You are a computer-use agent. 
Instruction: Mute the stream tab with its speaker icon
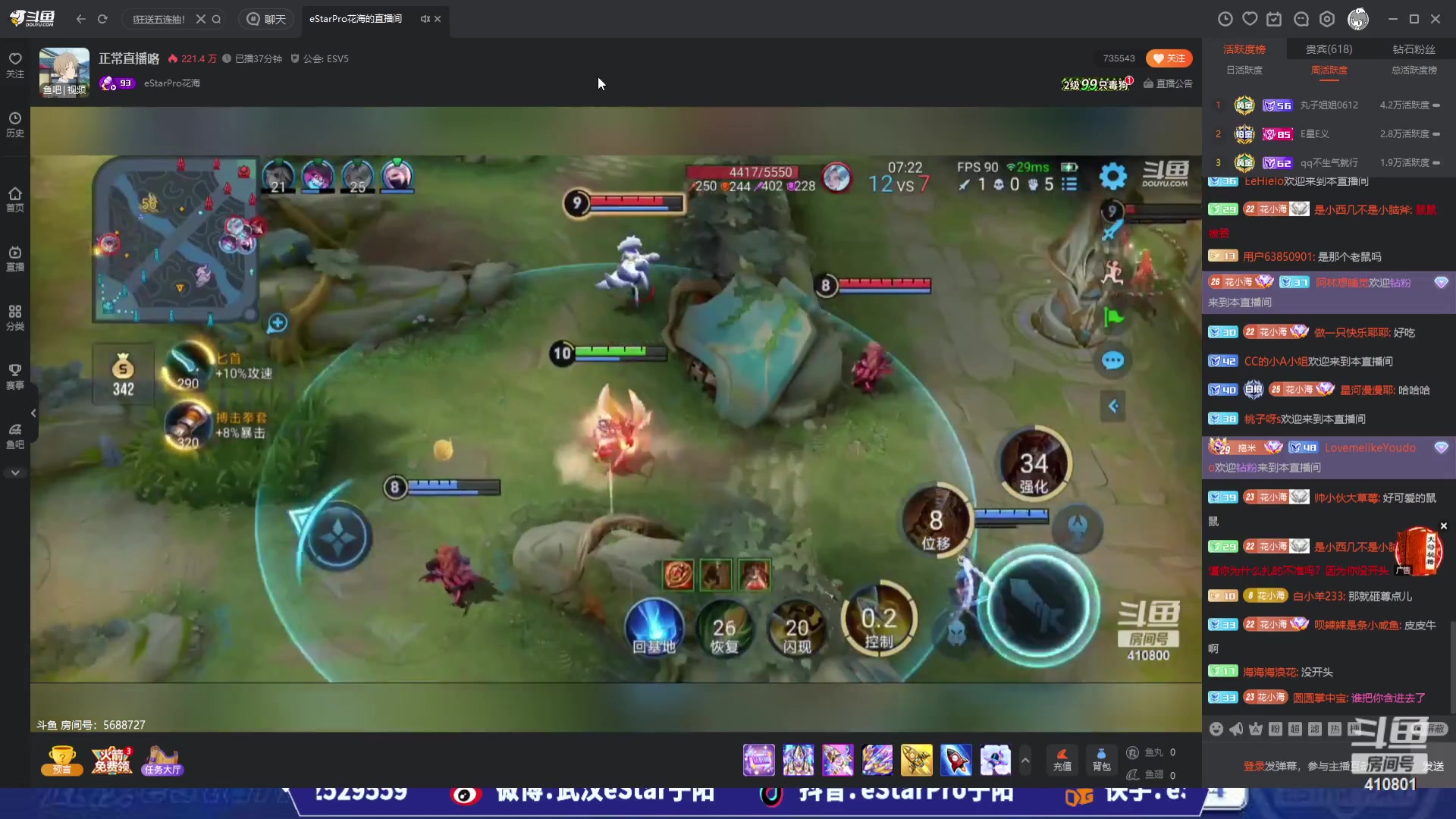coord(425,19)
